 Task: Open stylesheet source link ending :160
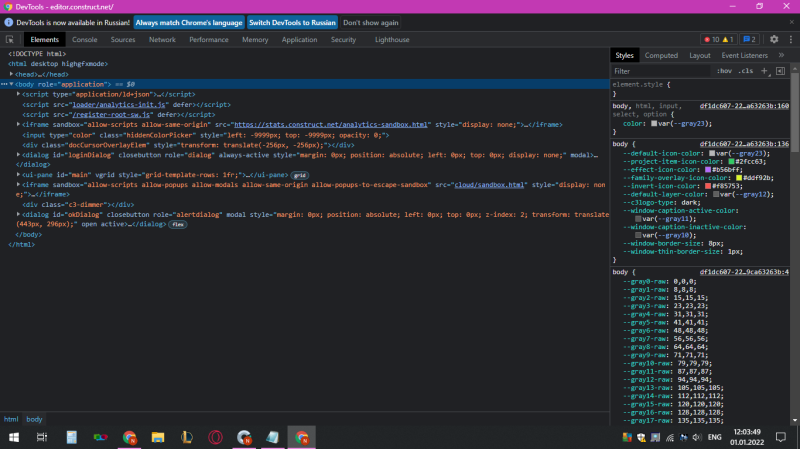(x=744, y=106)
